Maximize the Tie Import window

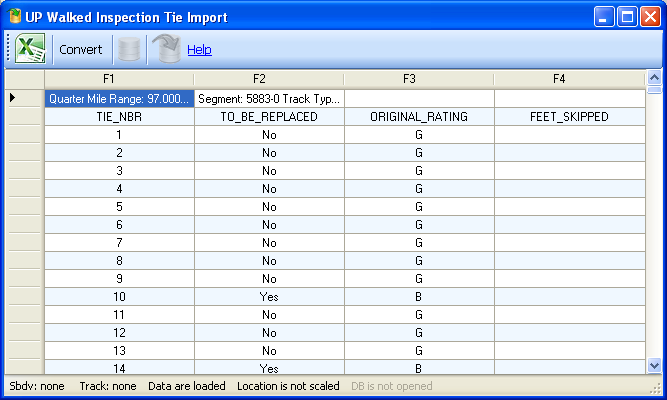coord(627,17)
